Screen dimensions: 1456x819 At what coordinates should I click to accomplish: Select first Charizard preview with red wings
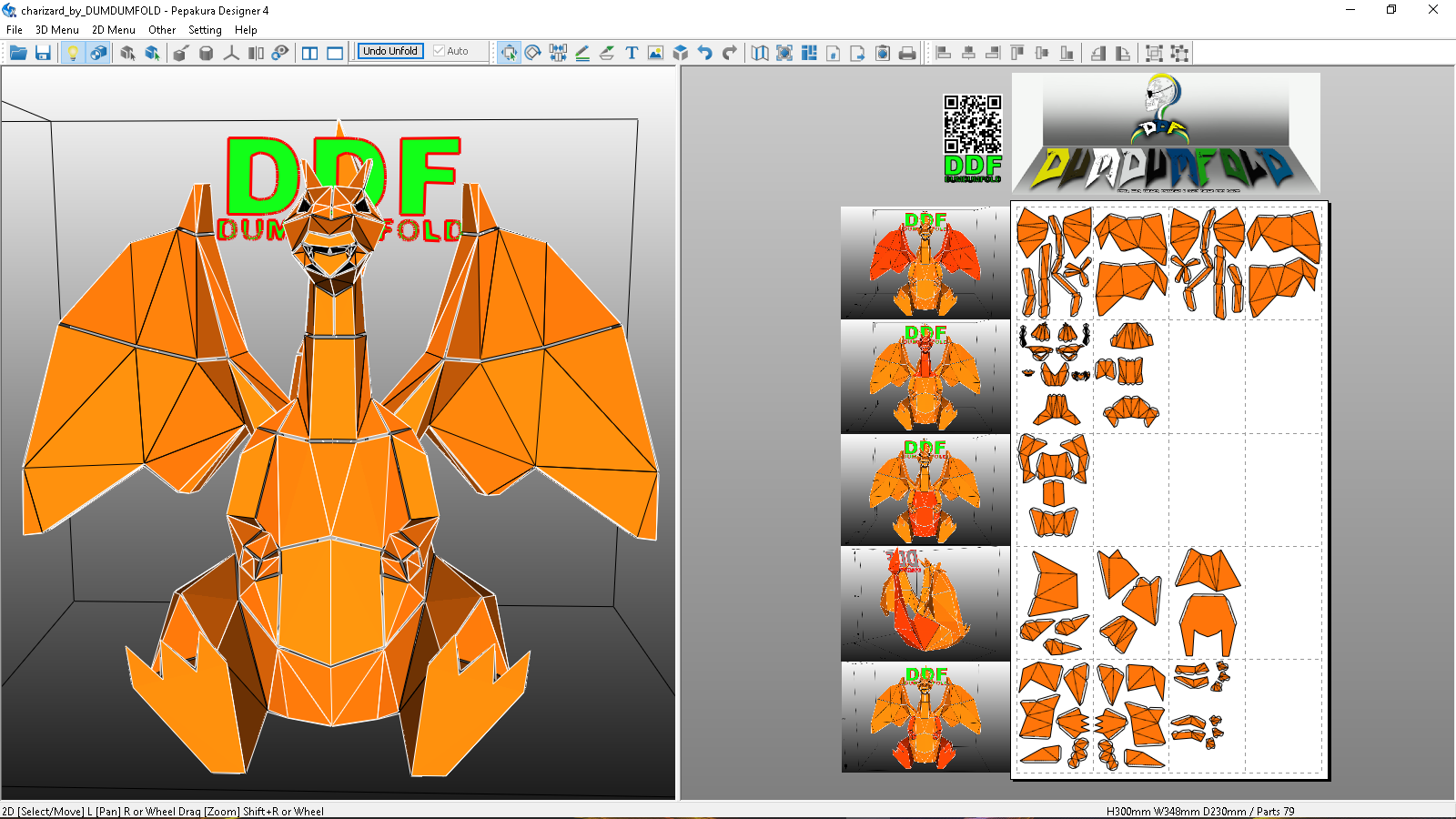tap(925, 263)
